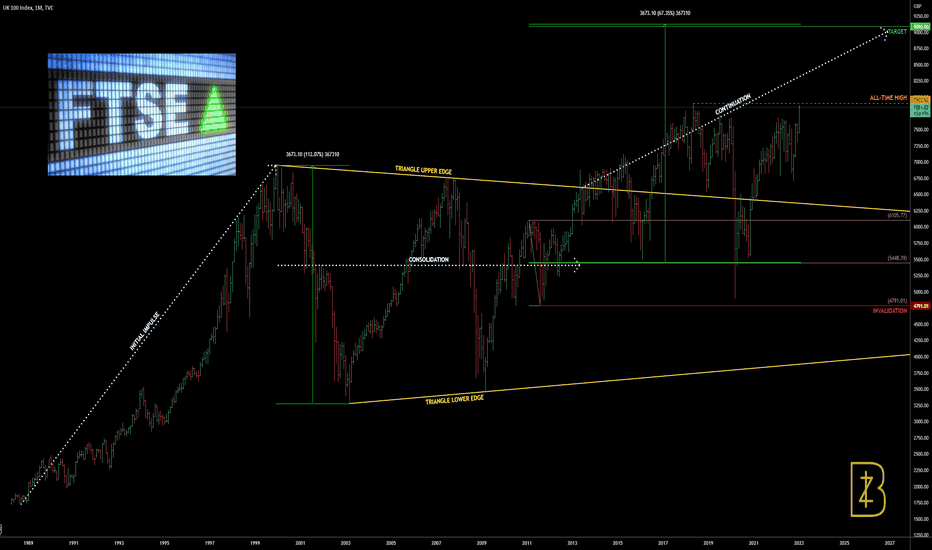Screen dimensions: 932x550
Task: Click 2015 on the time axis
Action: click(618, 543)
